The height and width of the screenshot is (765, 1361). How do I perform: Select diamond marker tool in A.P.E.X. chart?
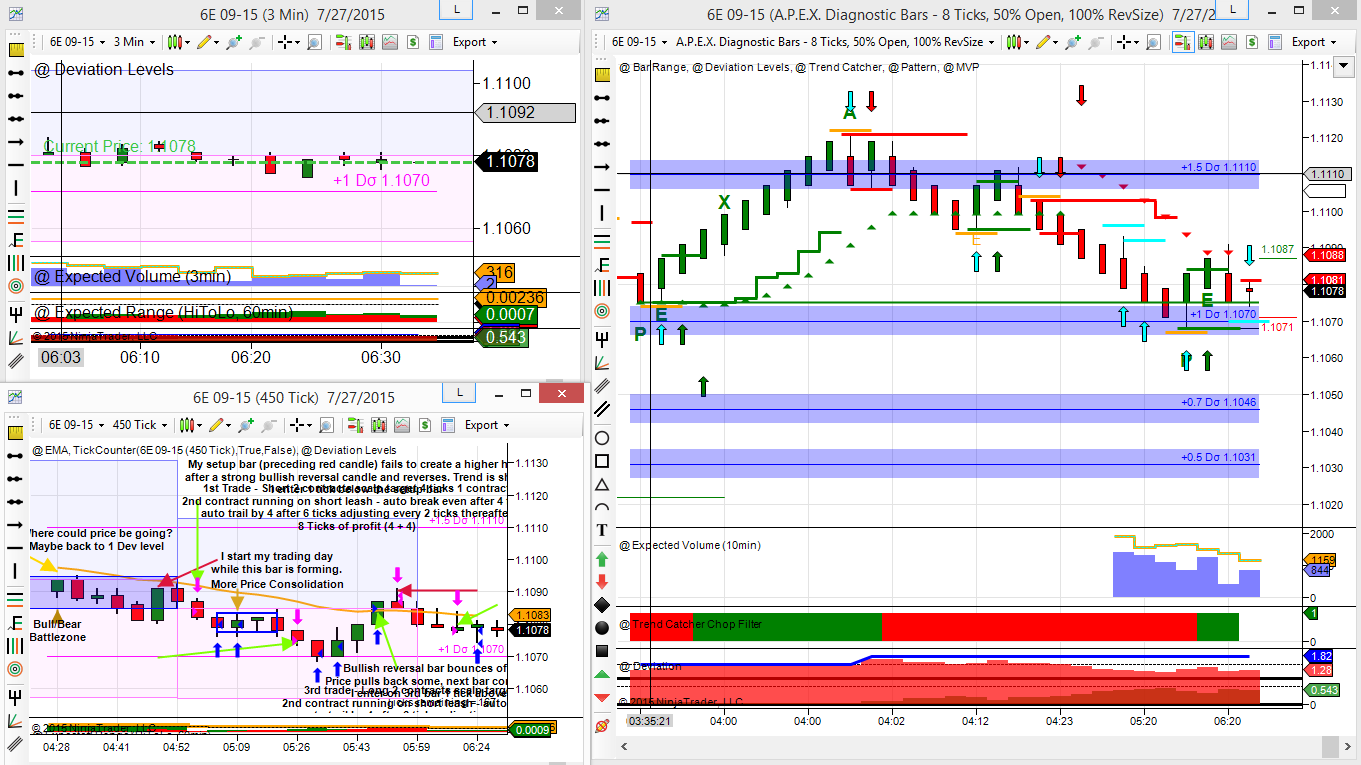point(602,605)
